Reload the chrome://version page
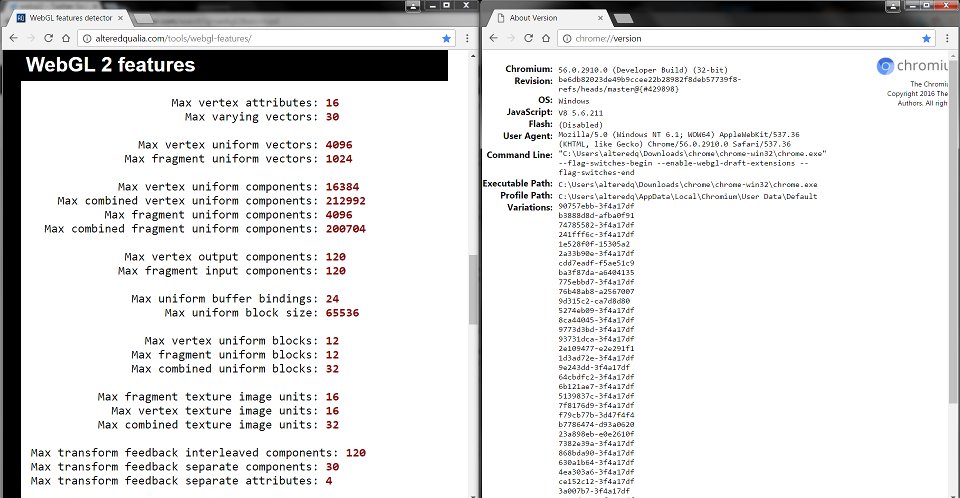 [x=528, y=38]
